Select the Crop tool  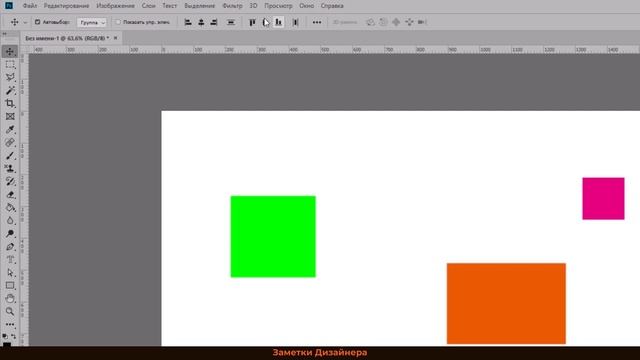(x=10, y=103)
